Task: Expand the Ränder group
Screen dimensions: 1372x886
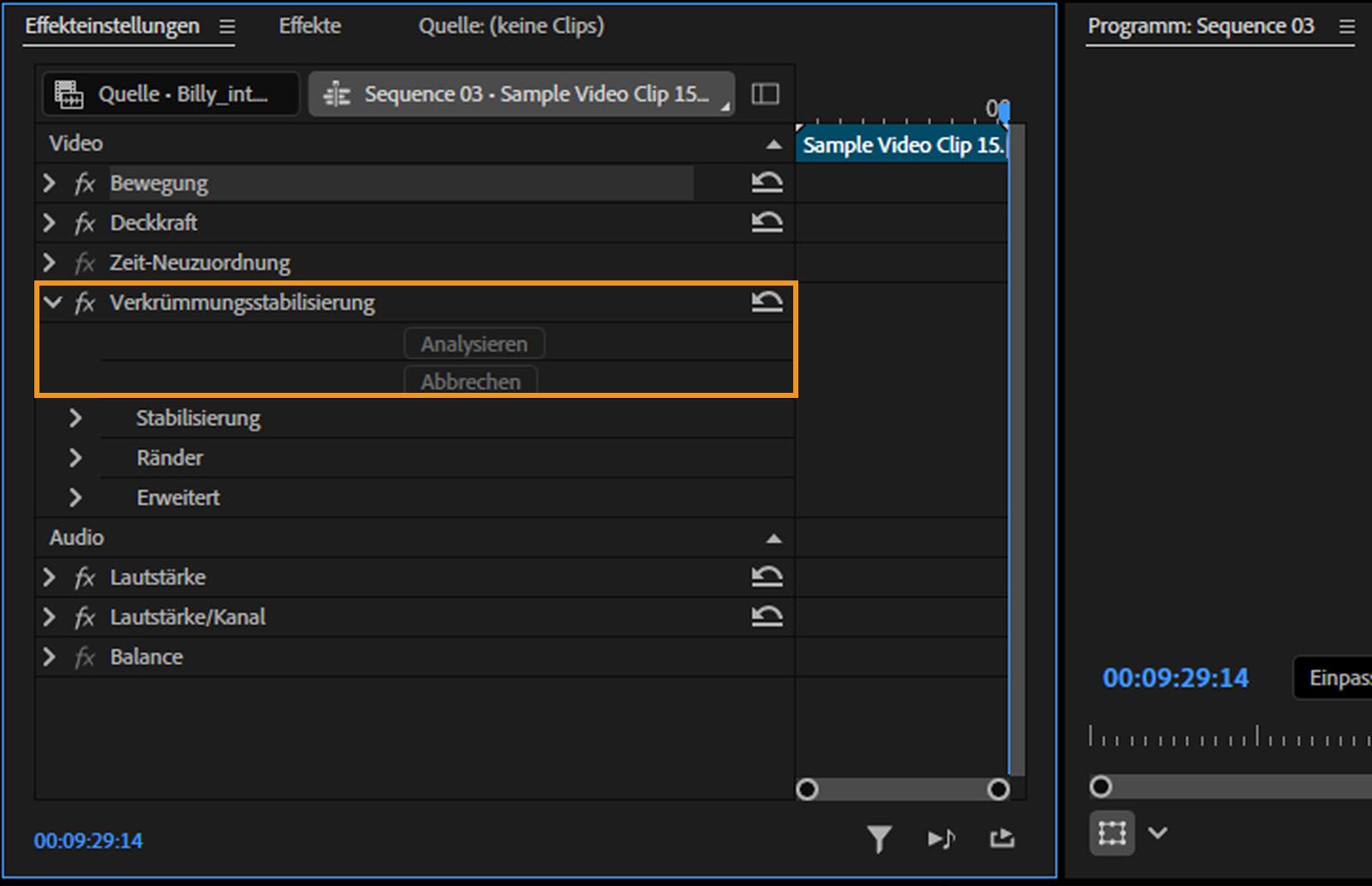Action: pos(75,457)
